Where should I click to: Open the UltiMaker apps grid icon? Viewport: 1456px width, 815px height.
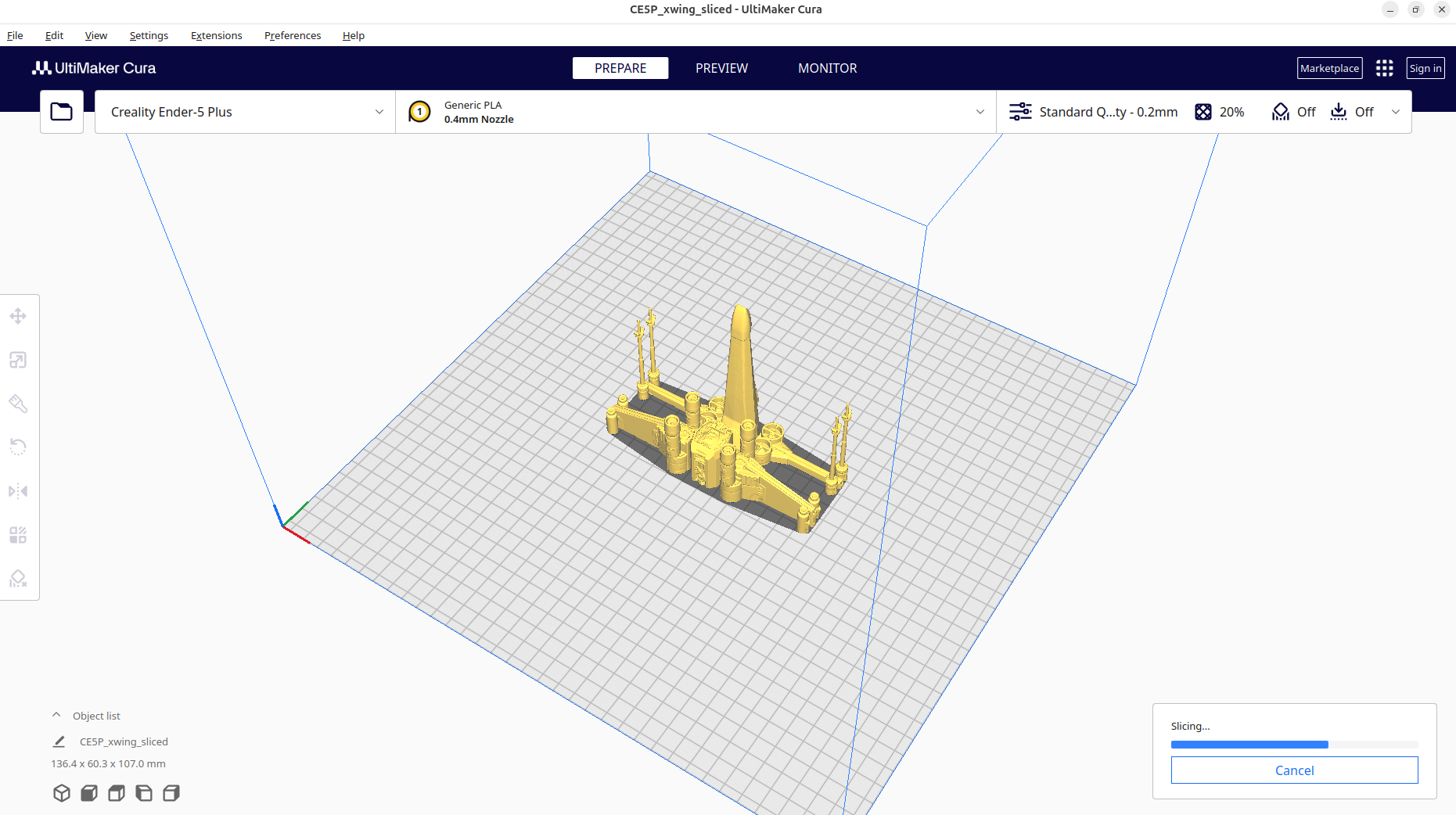1384,68
